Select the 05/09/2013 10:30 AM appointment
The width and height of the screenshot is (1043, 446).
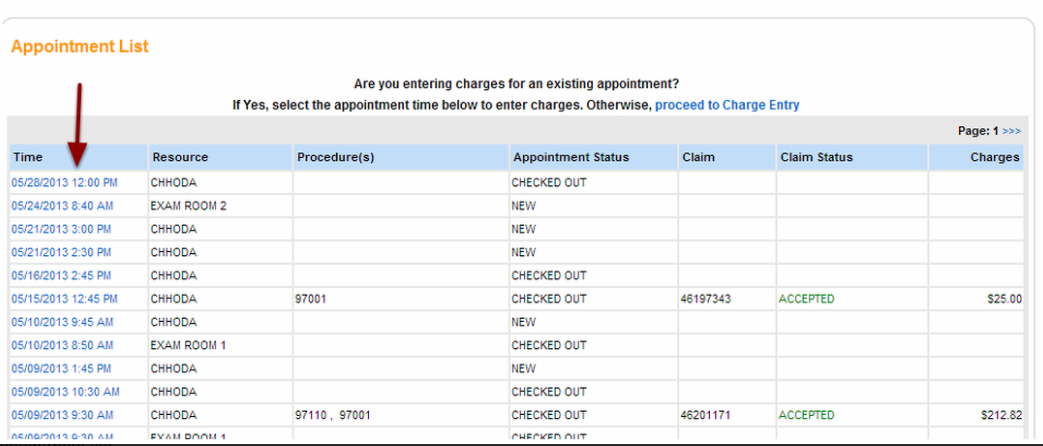coord(65,391)
